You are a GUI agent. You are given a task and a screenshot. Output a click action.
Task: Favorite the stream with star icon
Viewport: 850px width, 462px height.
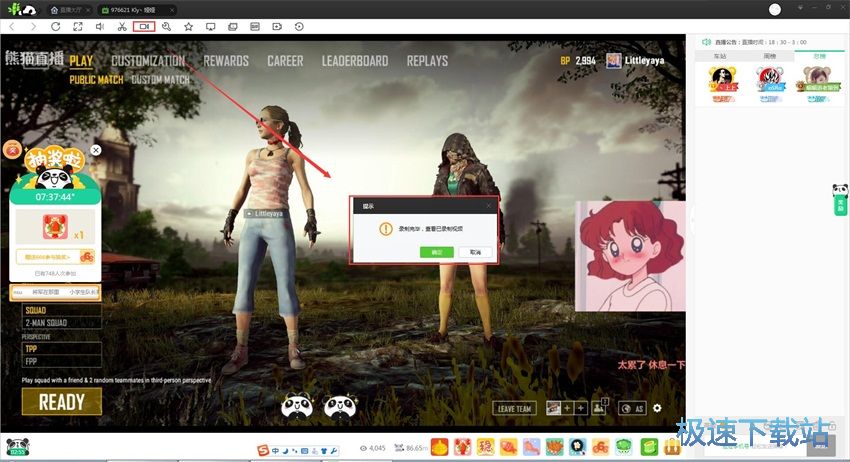point(188,27)
